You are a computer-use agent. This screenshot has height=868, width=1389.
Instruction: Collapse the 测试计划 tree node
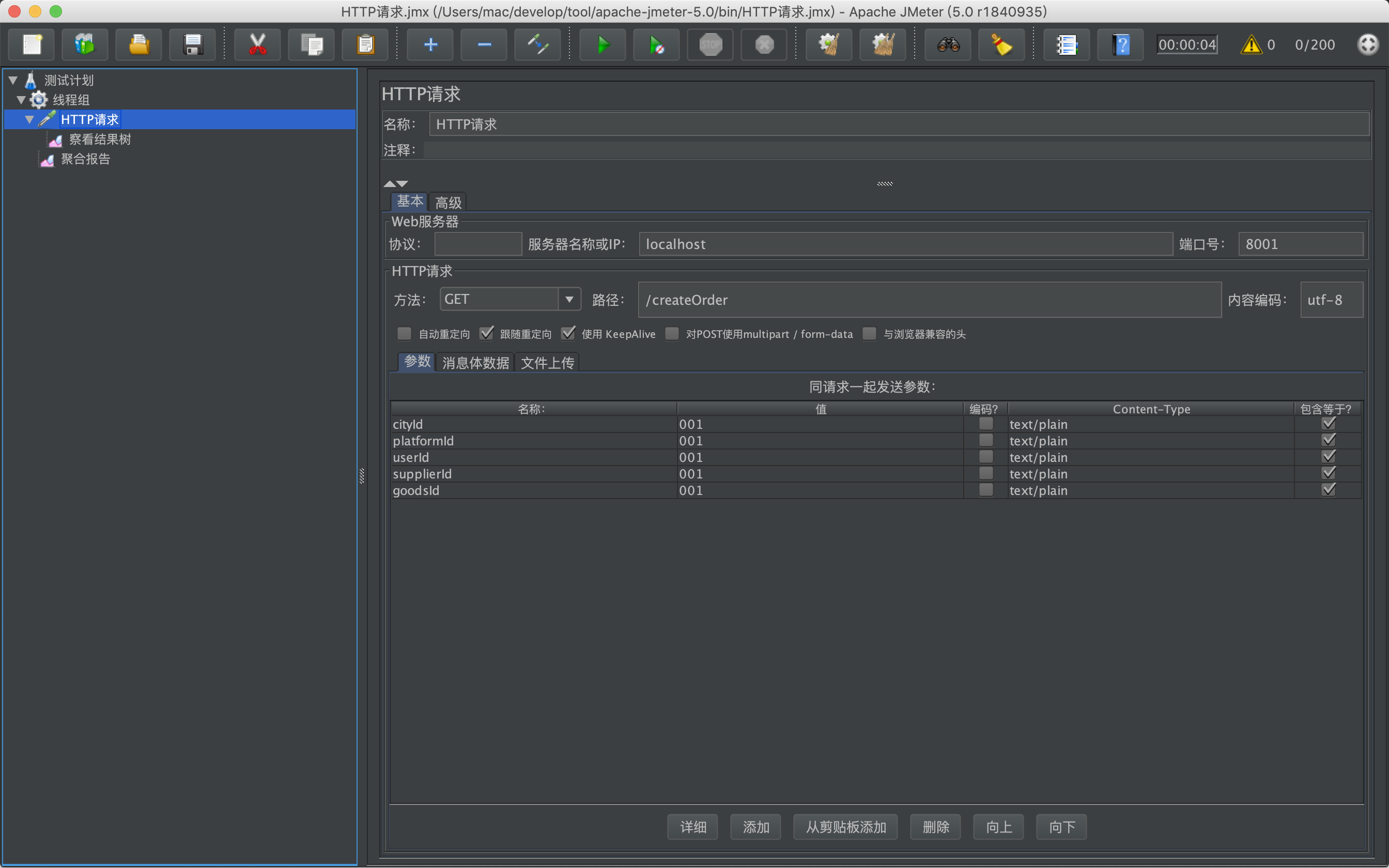click(x=12, y=81)
